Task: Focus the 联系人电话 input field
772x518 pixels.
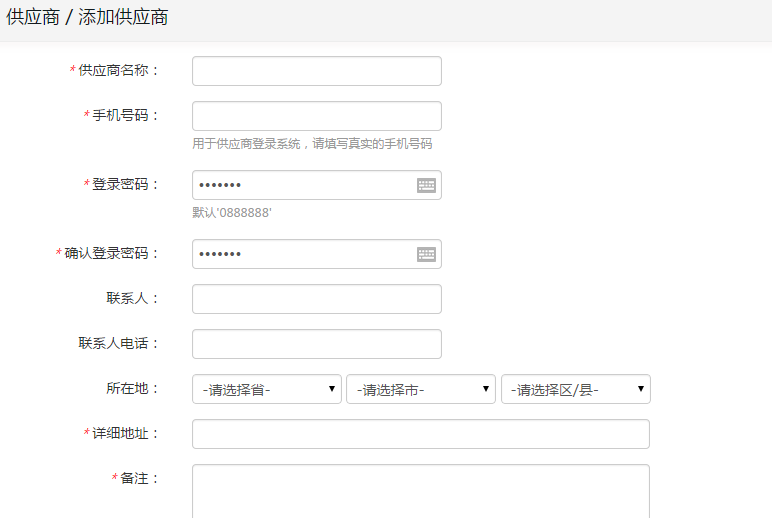Action: point(316,344)
